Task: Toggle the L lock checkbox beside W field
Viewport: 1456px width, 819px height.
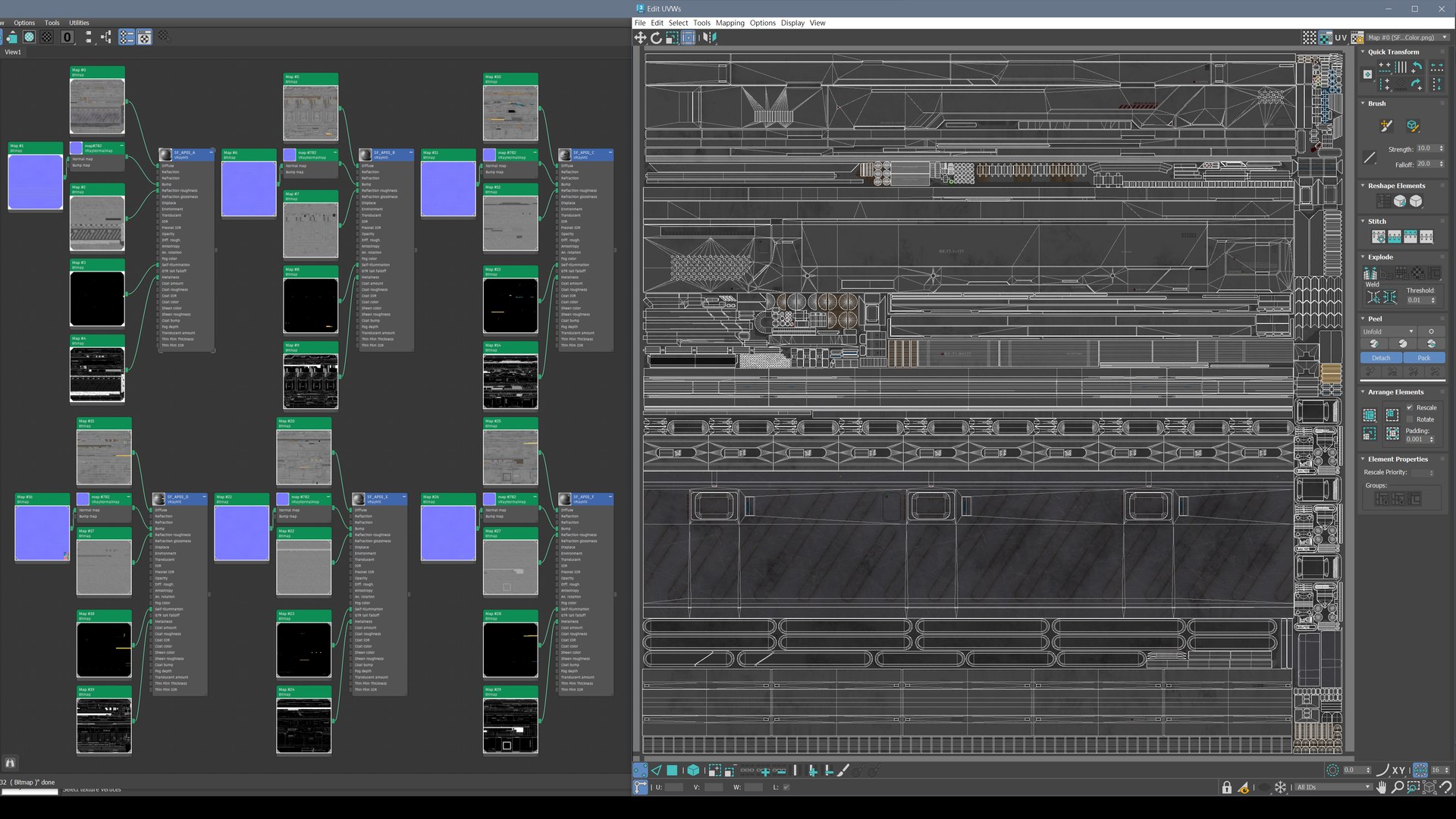Action: pyautogui.click(x=786, y=788)
